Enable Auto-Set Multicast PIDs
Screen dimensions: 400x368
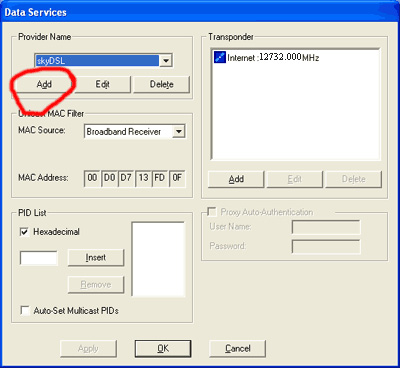(x=24, y=311)
